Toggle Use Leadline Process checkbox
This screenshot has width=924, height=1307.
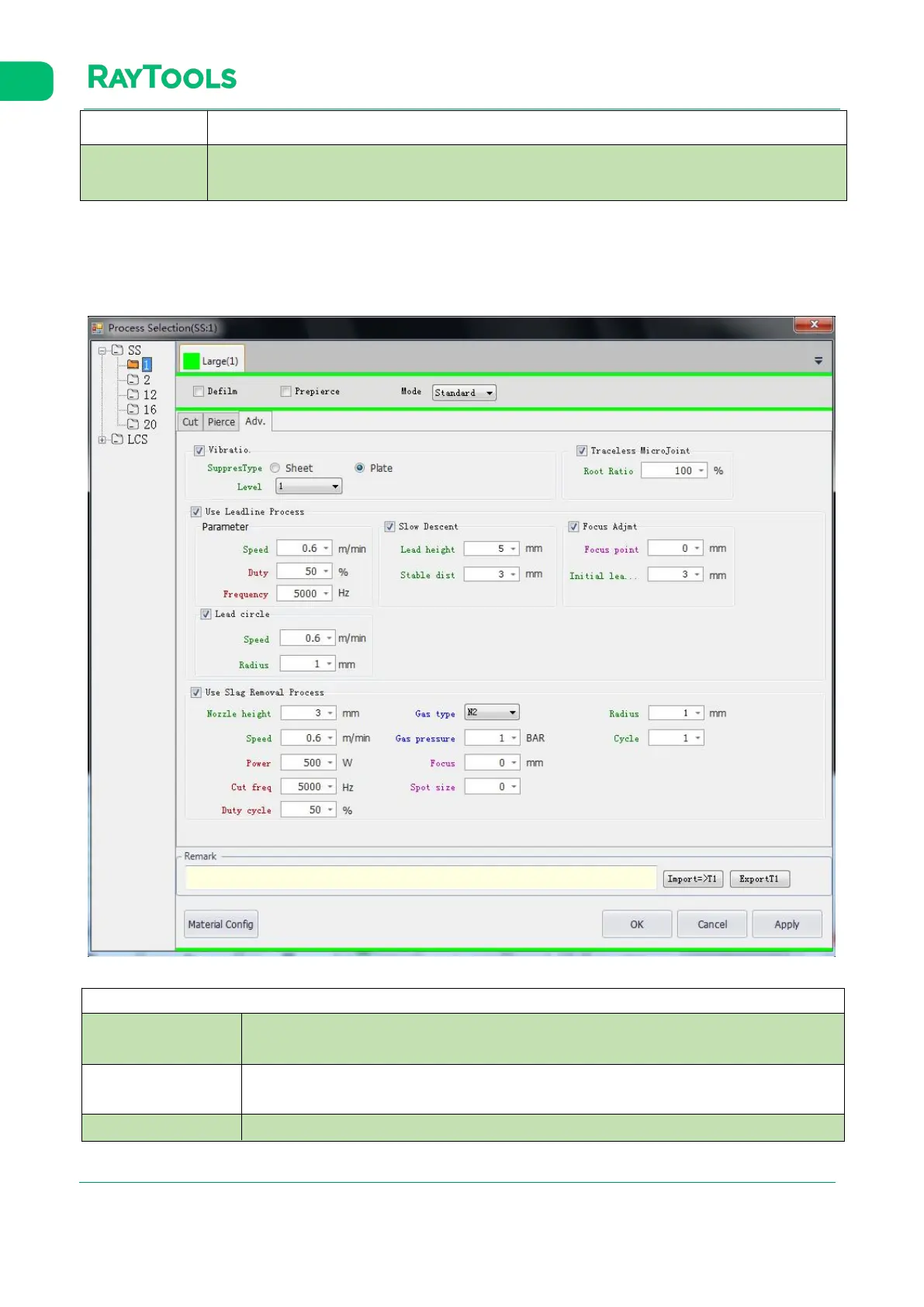[196, 511]
